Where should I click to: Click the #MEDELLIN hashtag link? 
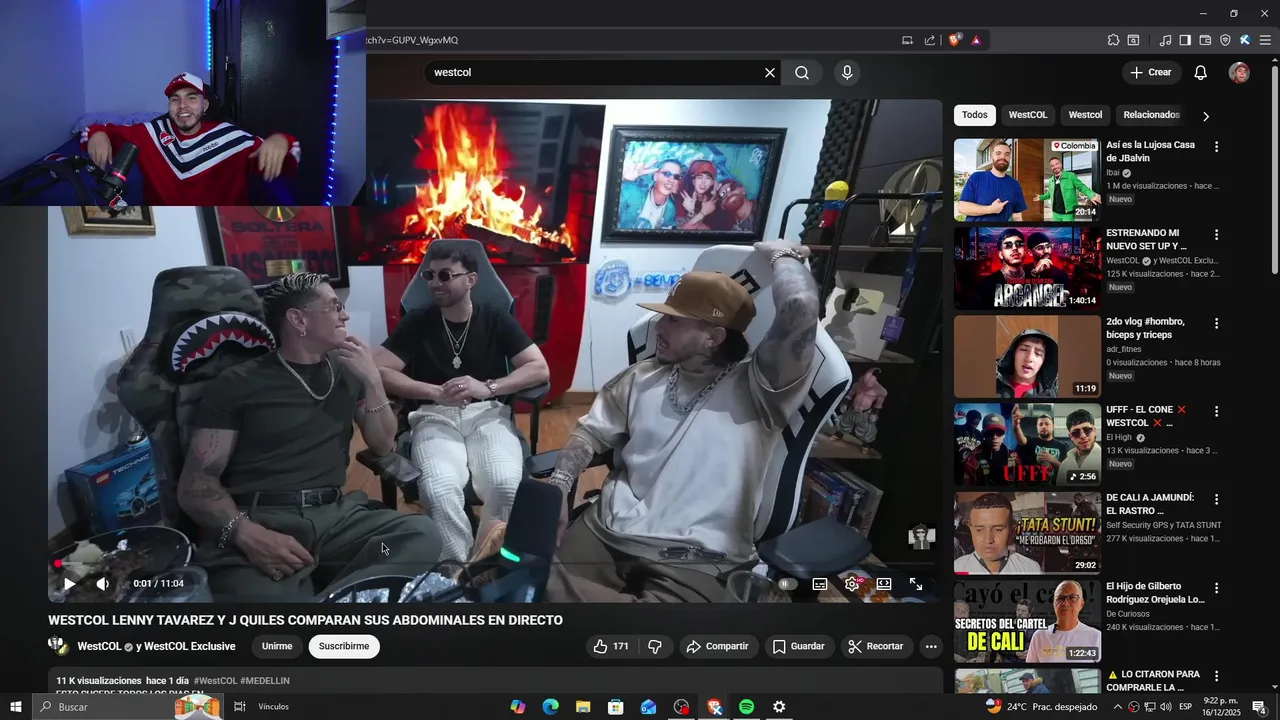coord(265,681)
